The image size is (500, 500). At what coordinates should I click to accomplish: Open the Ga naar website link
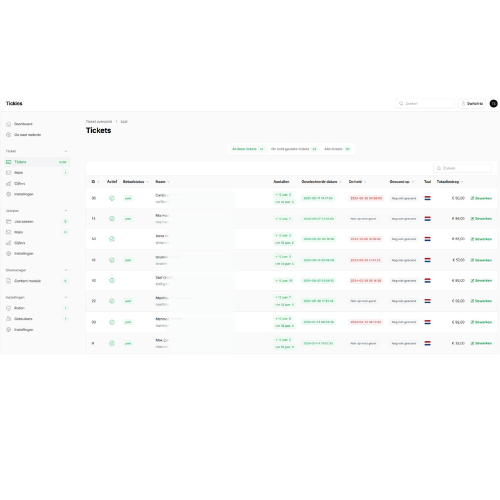click(27, 135)
